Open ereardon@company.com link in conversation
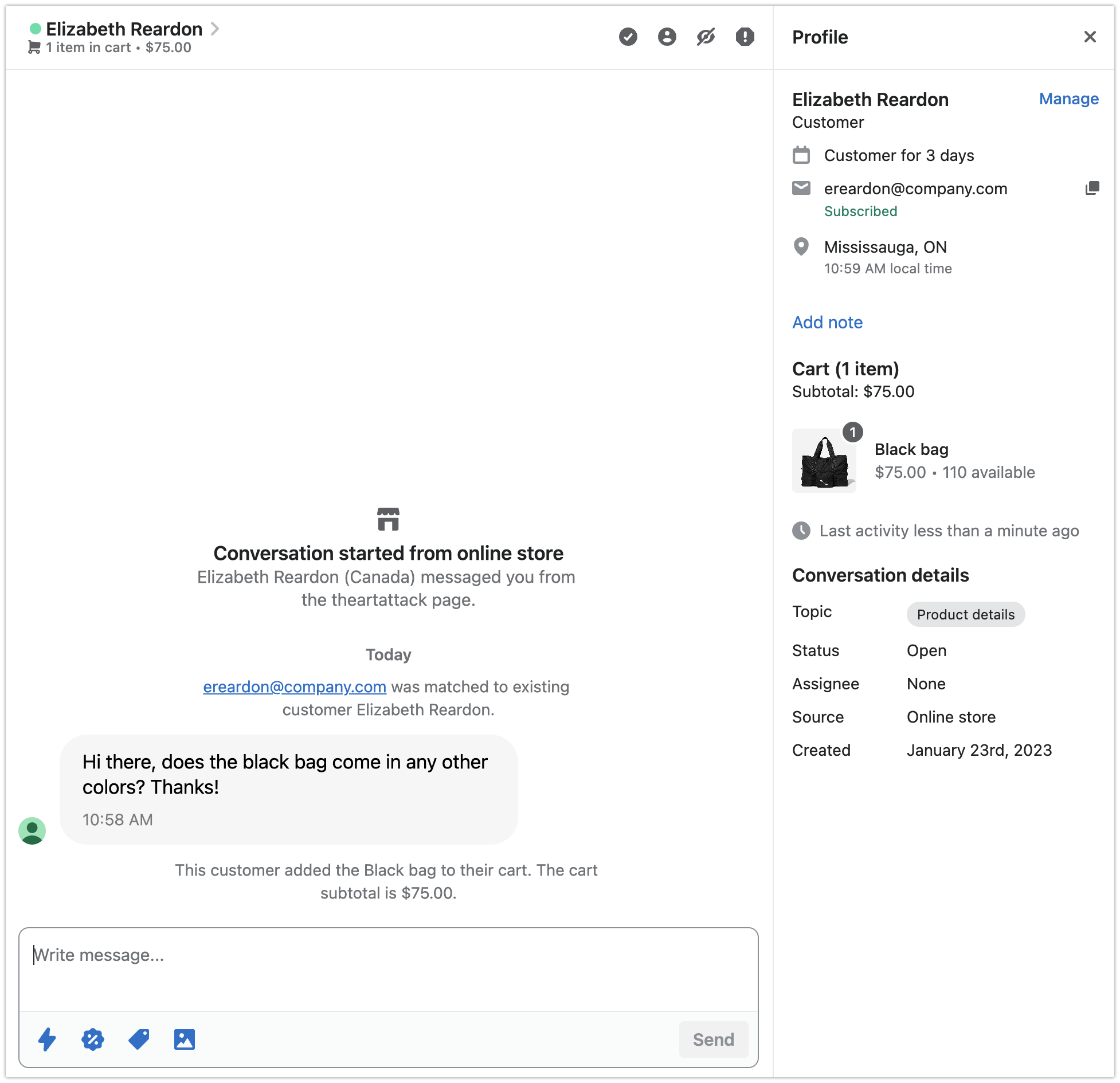Image resolution: width=1120 pixels, height=1083 pixels. (x=295, y=686)
